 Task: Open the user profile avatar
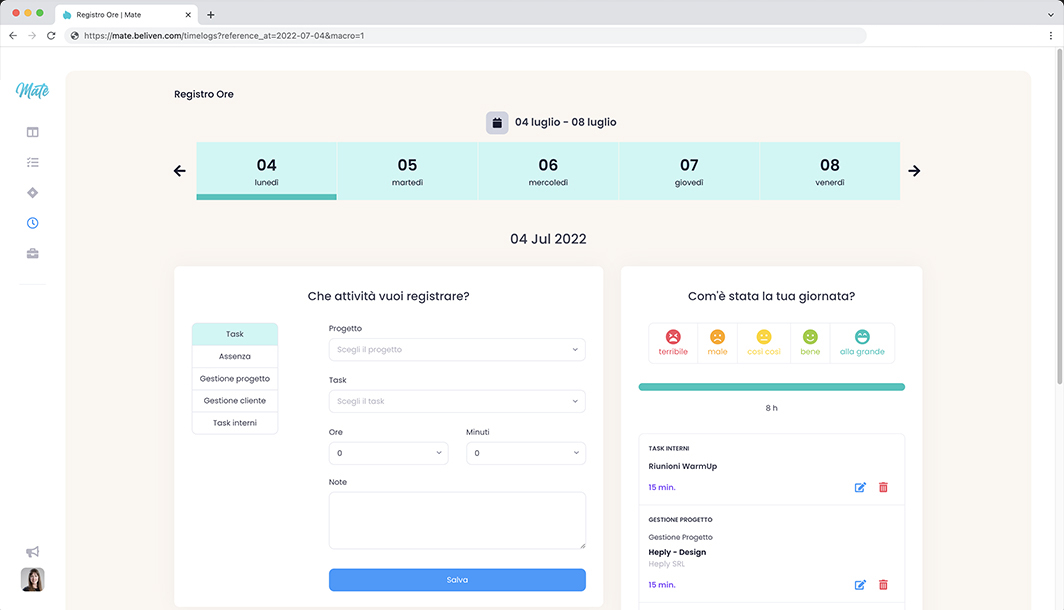pyautogui.click(x=33, y=579)
